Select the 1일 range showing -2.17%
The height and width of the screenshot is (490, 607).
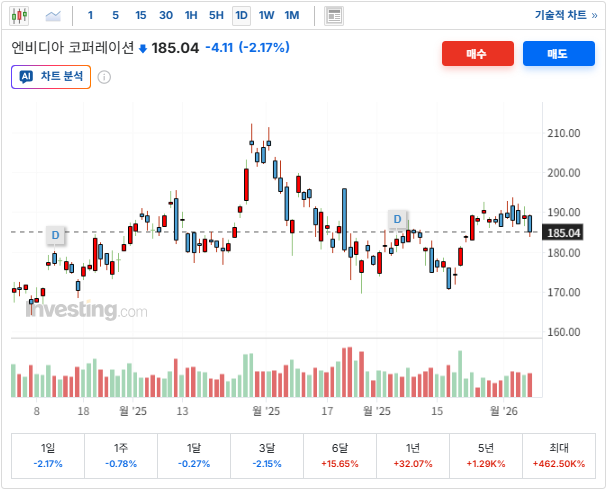click(48, 456)
